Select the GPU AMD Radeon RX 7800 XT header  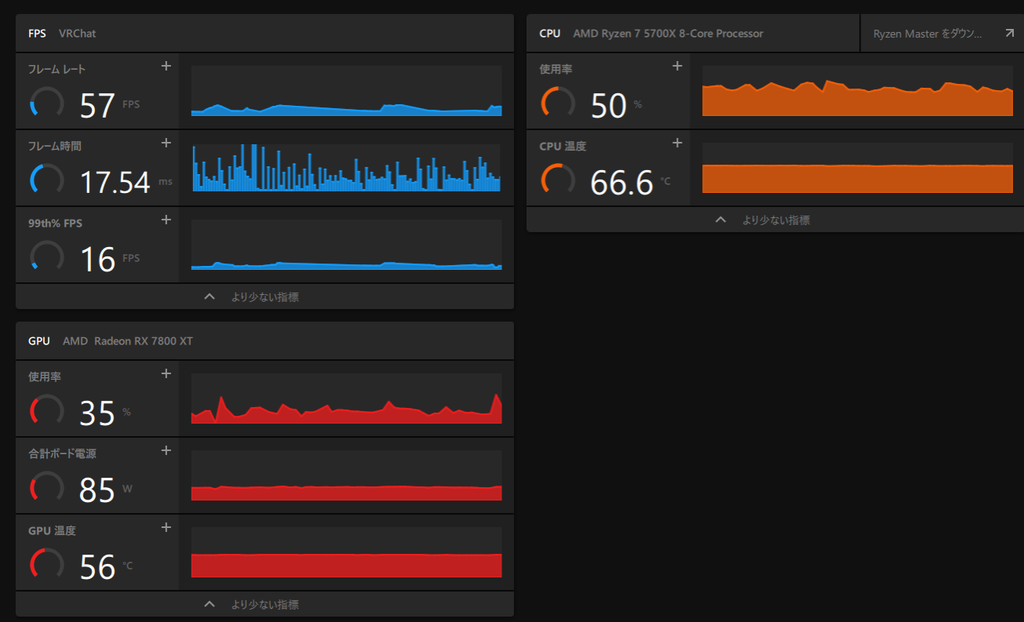pyautogui.click(x=264, y=340)
